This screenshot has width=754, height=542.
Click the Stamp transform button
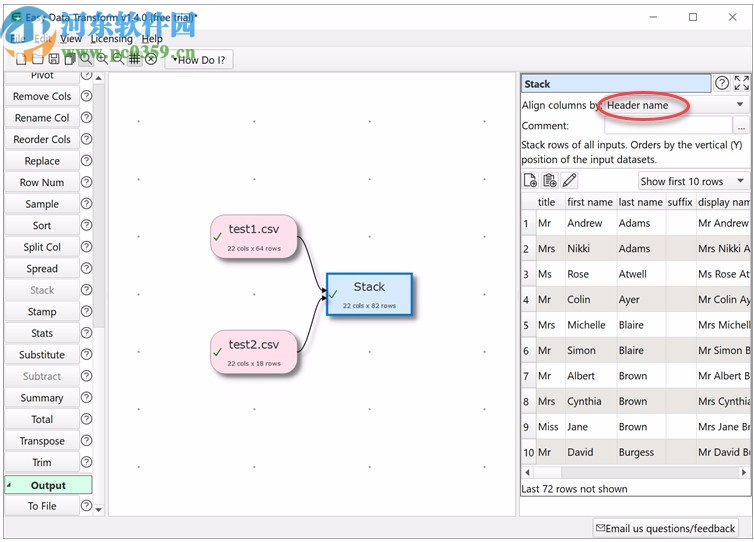42,312
